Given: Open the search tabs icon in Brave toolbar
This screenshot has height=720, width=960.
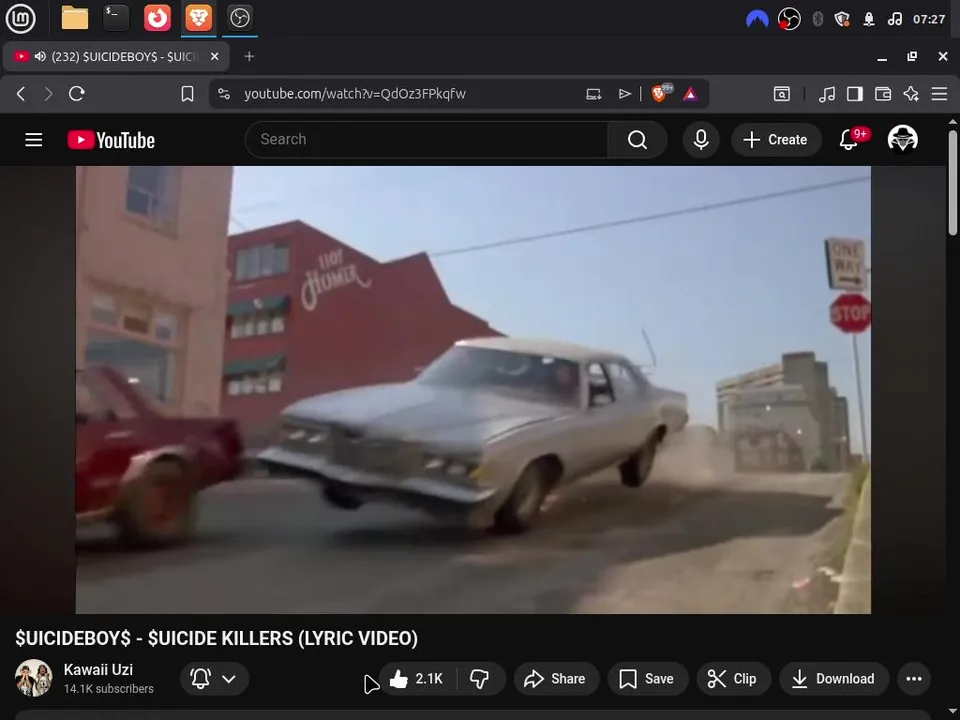Looking at the screenshot, I should tap(781, 94).
